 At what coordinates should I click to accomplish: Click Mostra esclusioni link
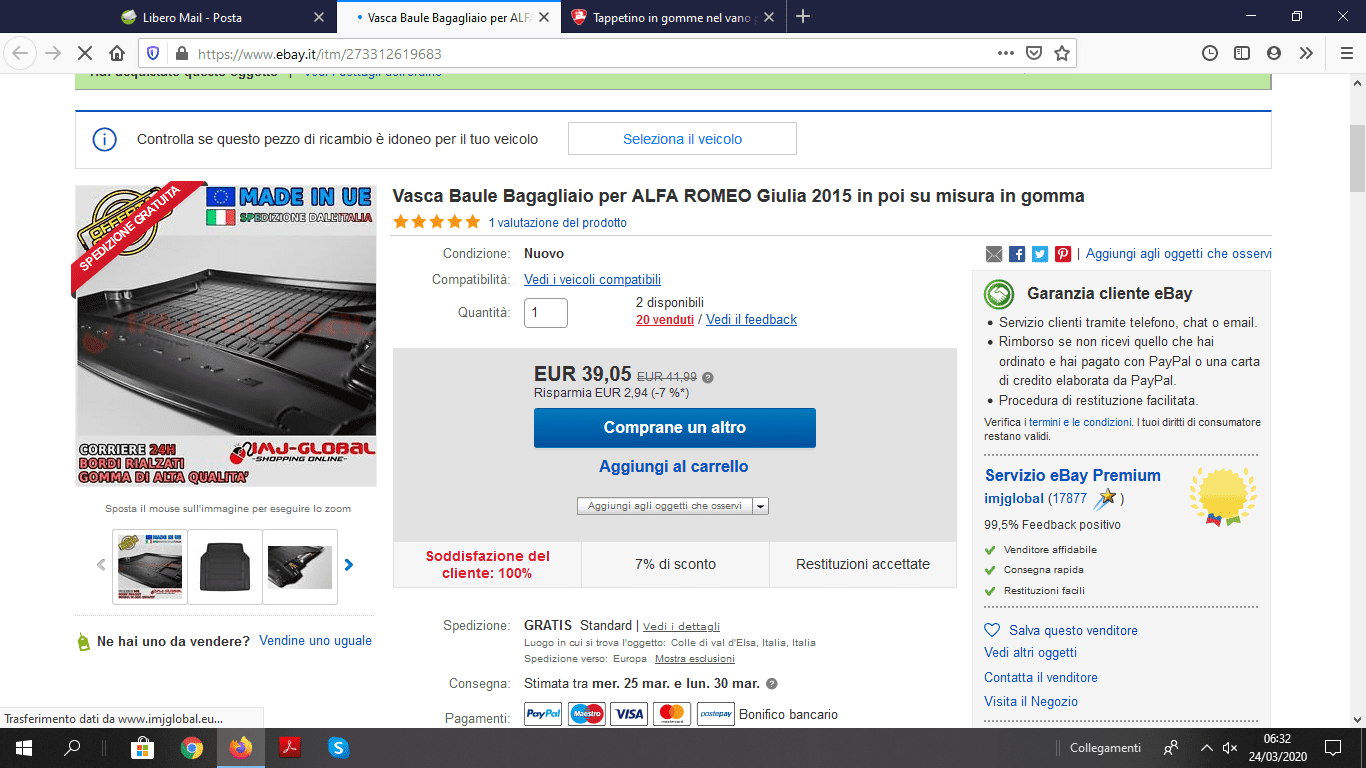pos(695,658)
